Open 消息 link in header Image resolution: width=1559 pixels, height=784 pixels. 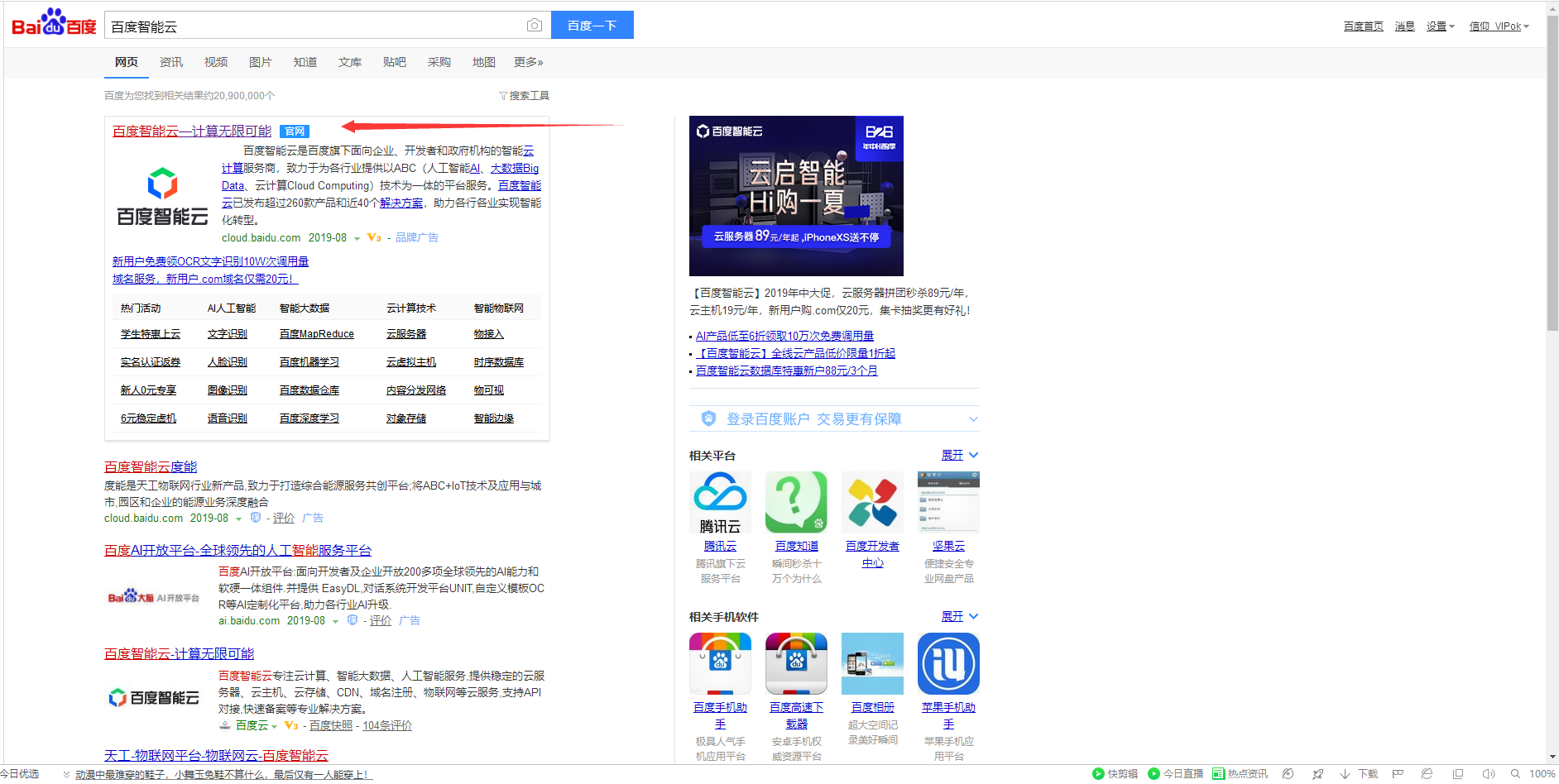coord(1405,26)
